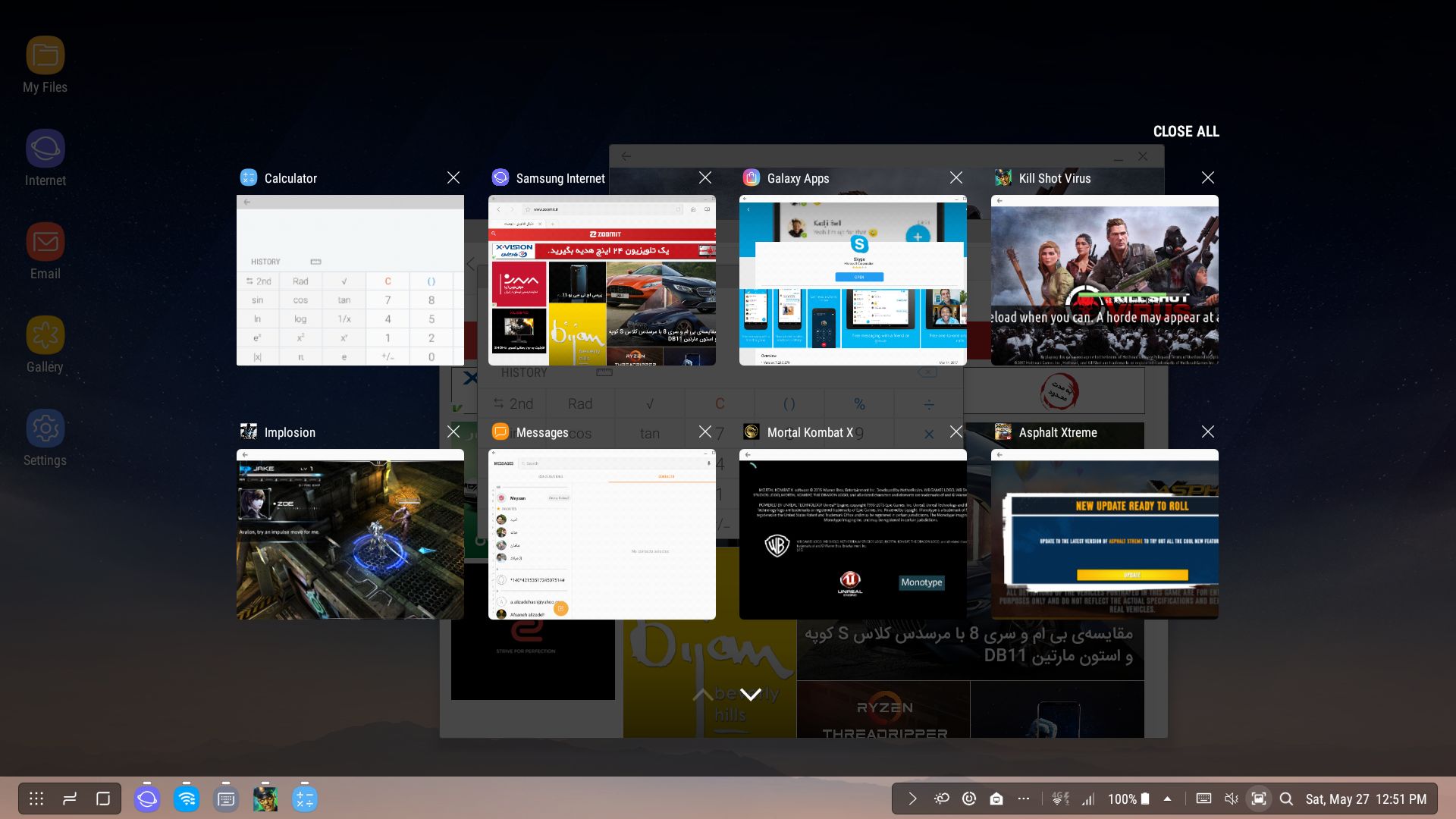The image size is (1456, 819).
Task: Click the recents button in taskbar
Action: [x=70, y=799]
